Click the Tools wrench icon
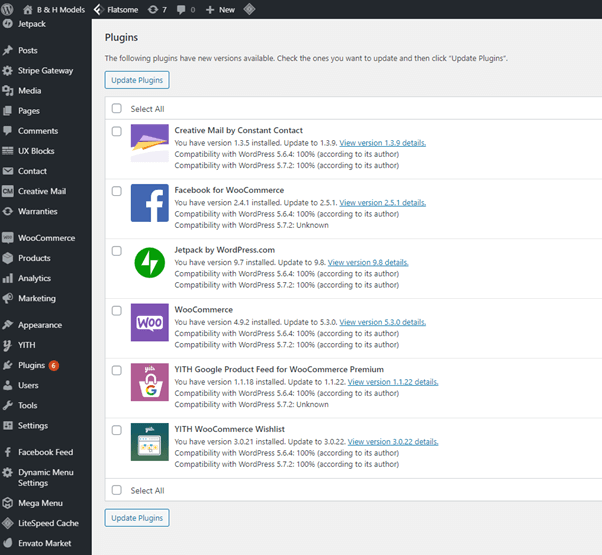Image resolution: width=602 pixels, height=555 pixels. point(8,405)
